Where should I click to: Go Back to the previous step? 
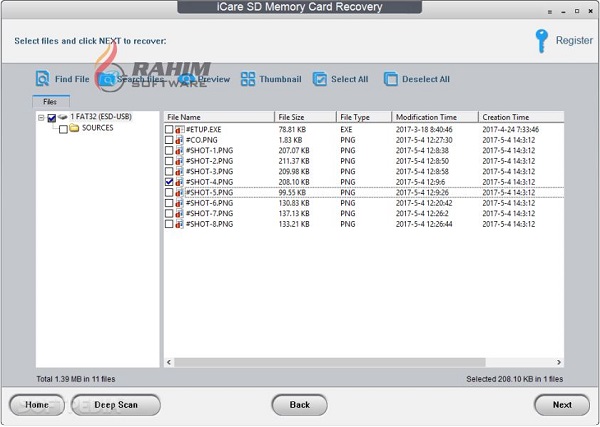(300, 405)
